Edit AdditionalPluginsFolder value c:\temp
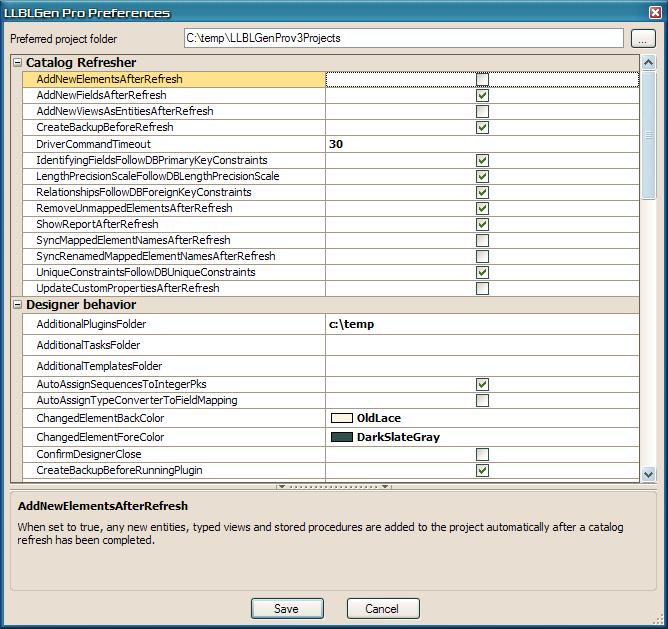 [x=482, y=324]
